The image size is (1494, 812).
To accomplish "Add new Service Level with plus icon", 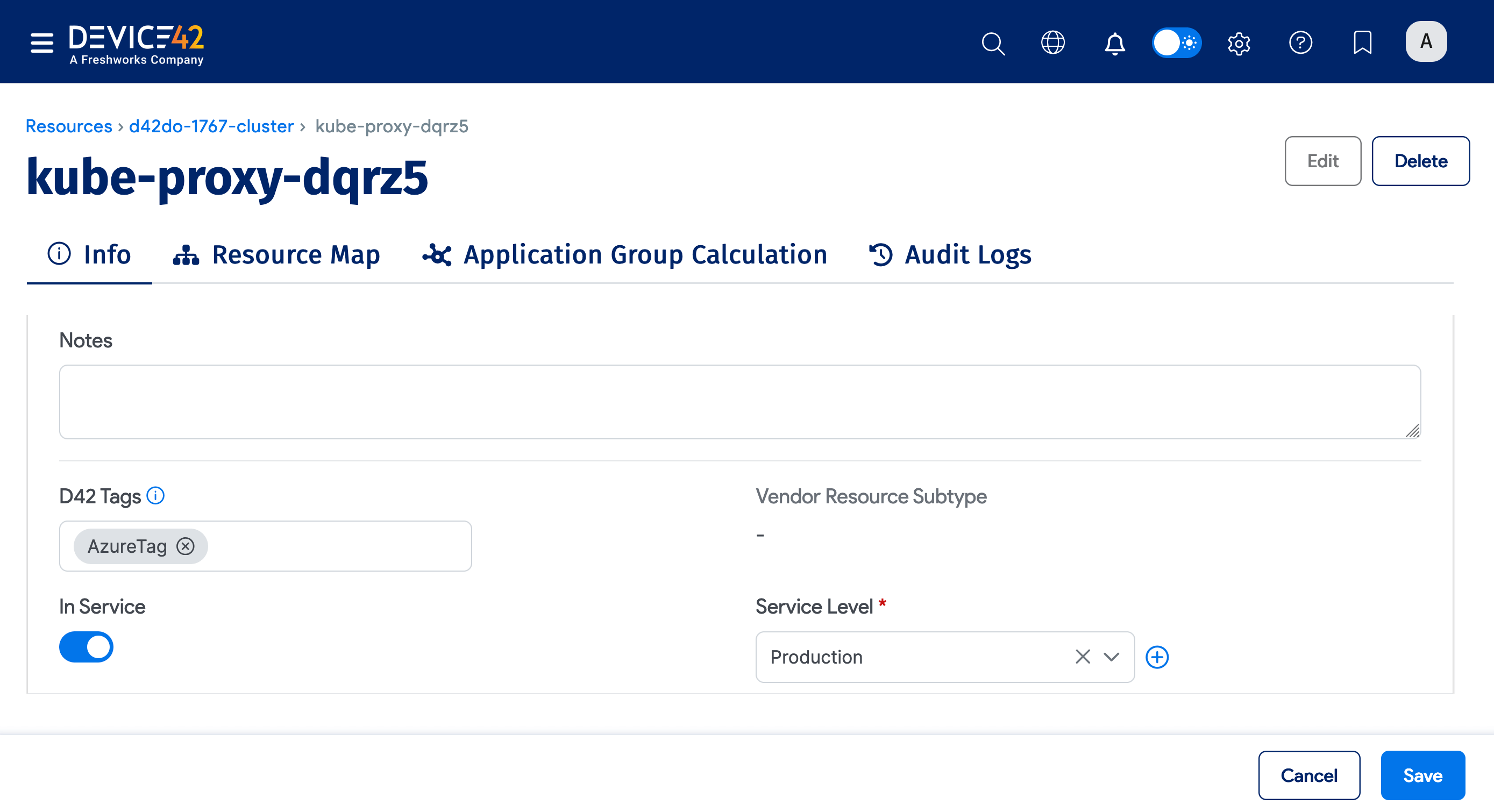I will (1156, 657).
